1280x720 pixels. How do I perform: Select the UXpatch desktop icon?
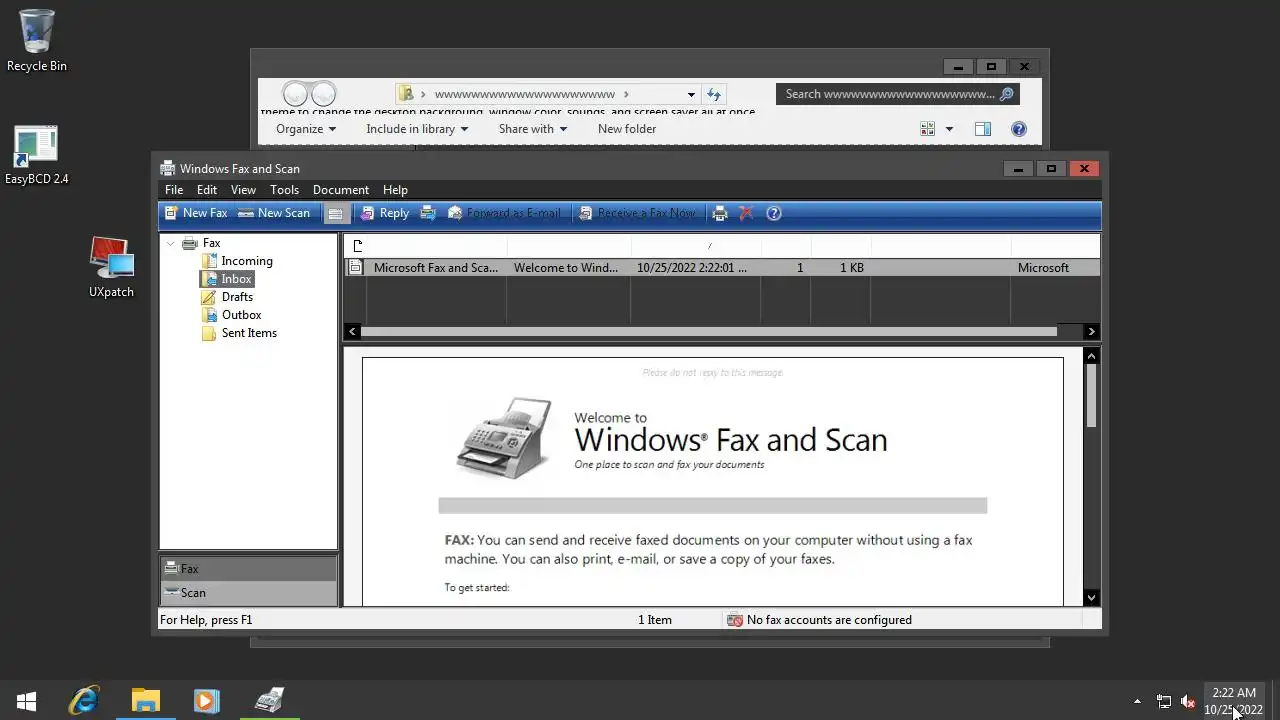(111, 267)
